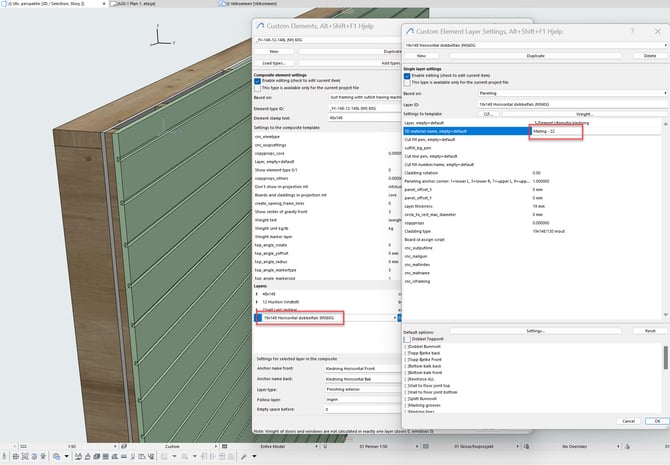Click the Archicad logo in Custom Elements title

[x=262, y=22]
